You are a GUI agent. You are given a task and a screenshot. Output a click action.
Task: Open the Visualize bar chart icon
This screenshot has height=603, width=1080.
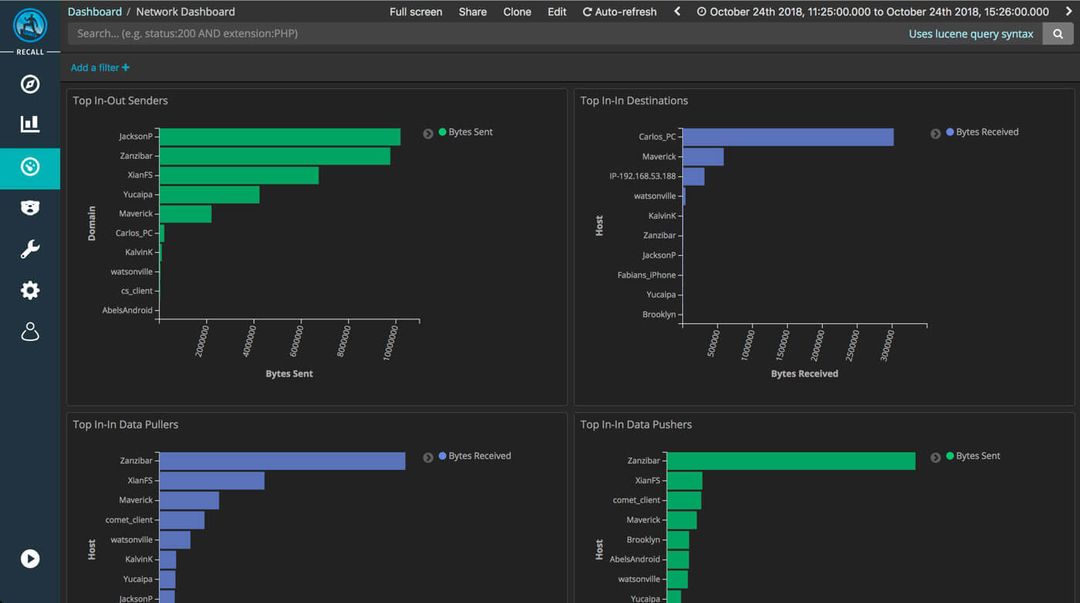click(x=30, y=124)
